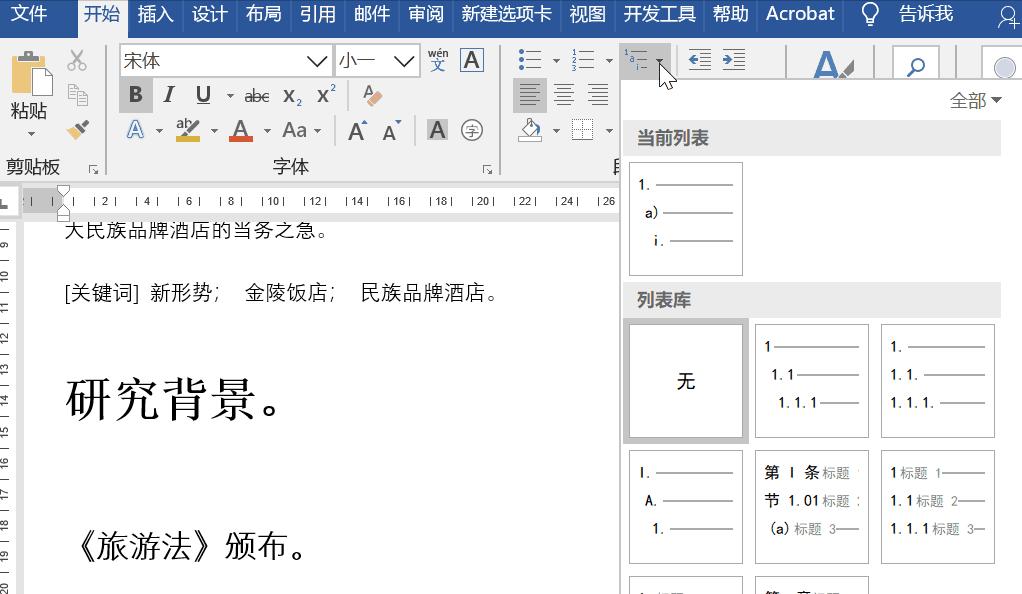Viewport: 1022px width, 594px height.
Task: Click the Clear All Formatting eraser icon
Action: (371, 94)
